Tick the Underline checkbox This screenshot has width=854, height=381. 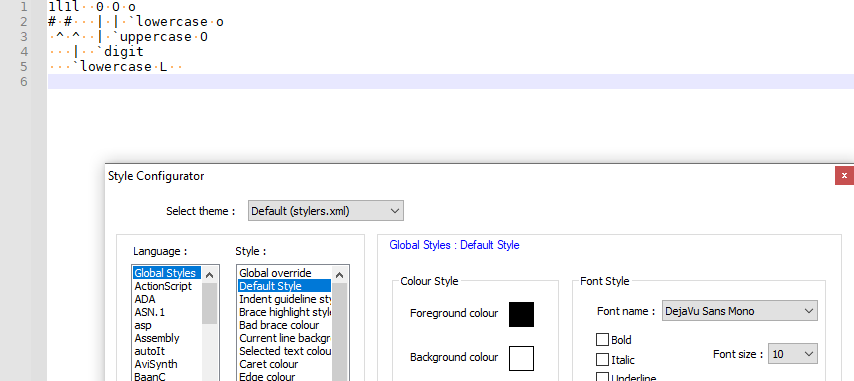602,377
